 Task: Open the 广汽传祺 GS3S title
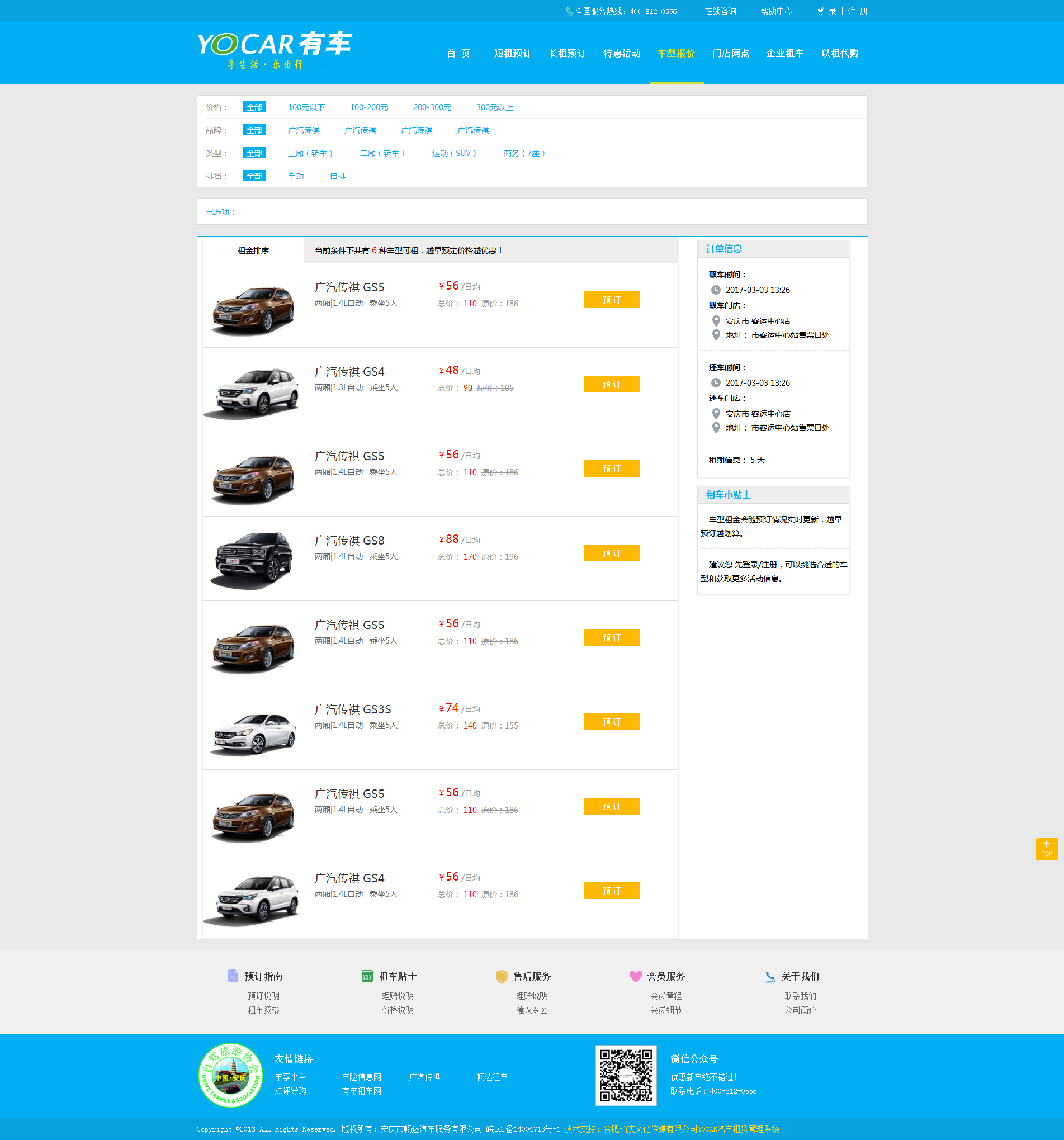[x=353, y=709]
